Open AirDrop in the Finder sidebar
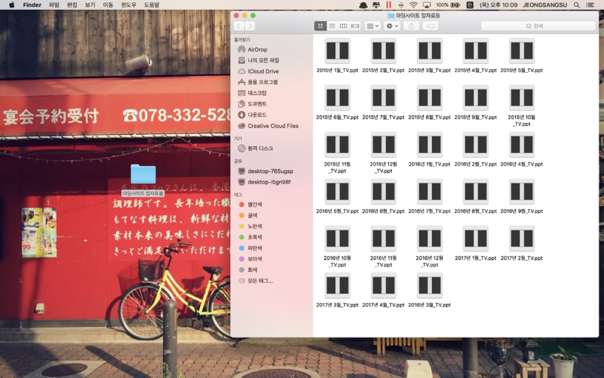 [x=253, y=49]
